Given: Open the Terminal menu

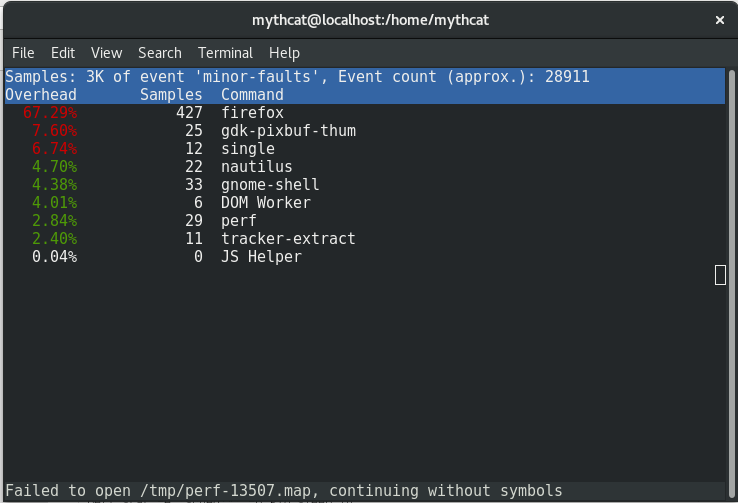Looking at the screenshot, I should pyautogui.click(x=225, y=53).
